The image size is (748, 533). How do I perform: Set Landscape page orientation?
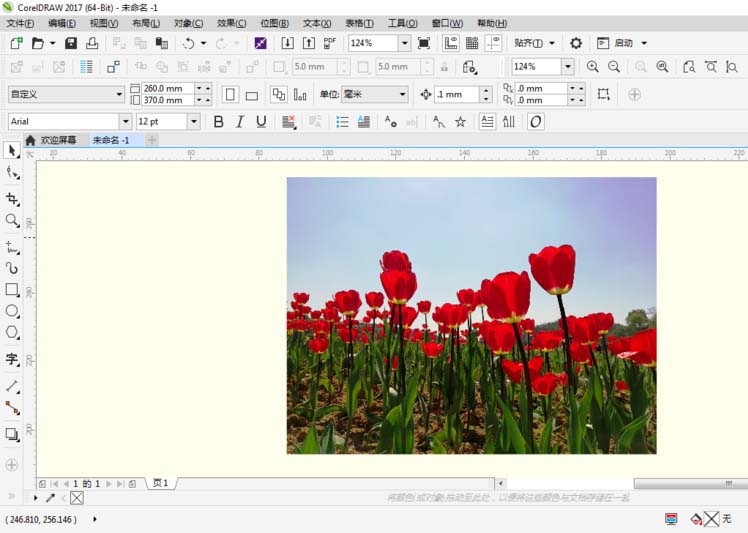(252, 95)
